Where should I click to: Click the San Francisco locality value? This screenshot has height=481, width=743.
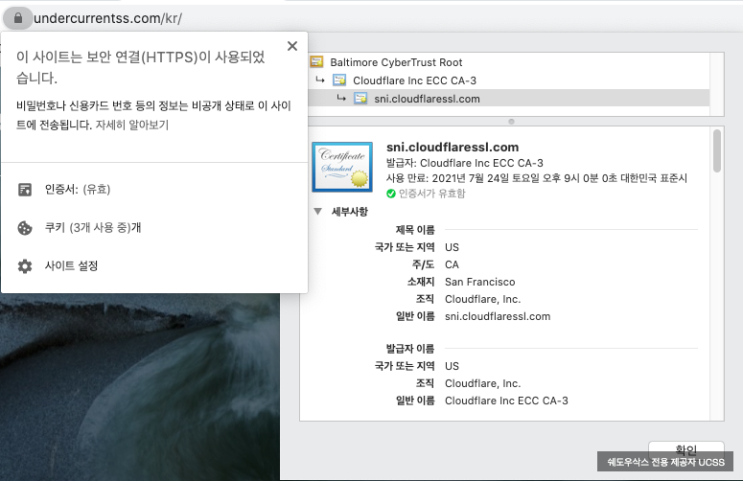point(480,282)
